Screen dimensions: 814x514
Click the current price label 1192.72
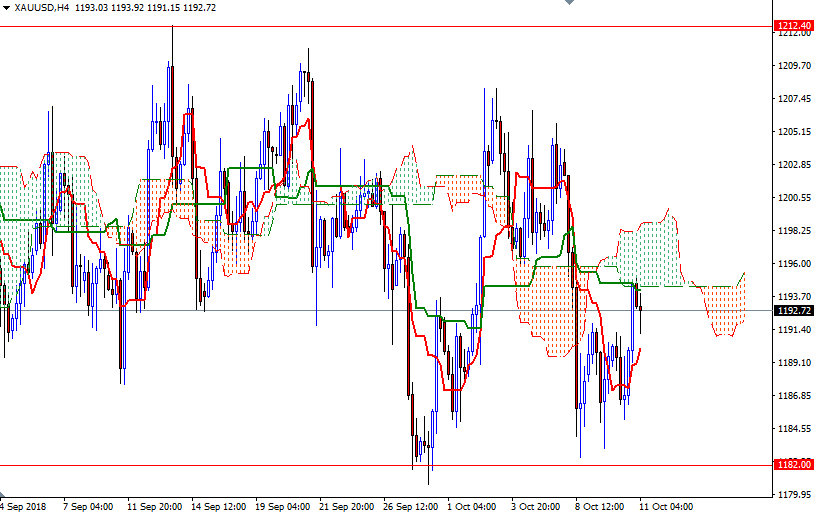pyautogui.click(x=793, y=310)
